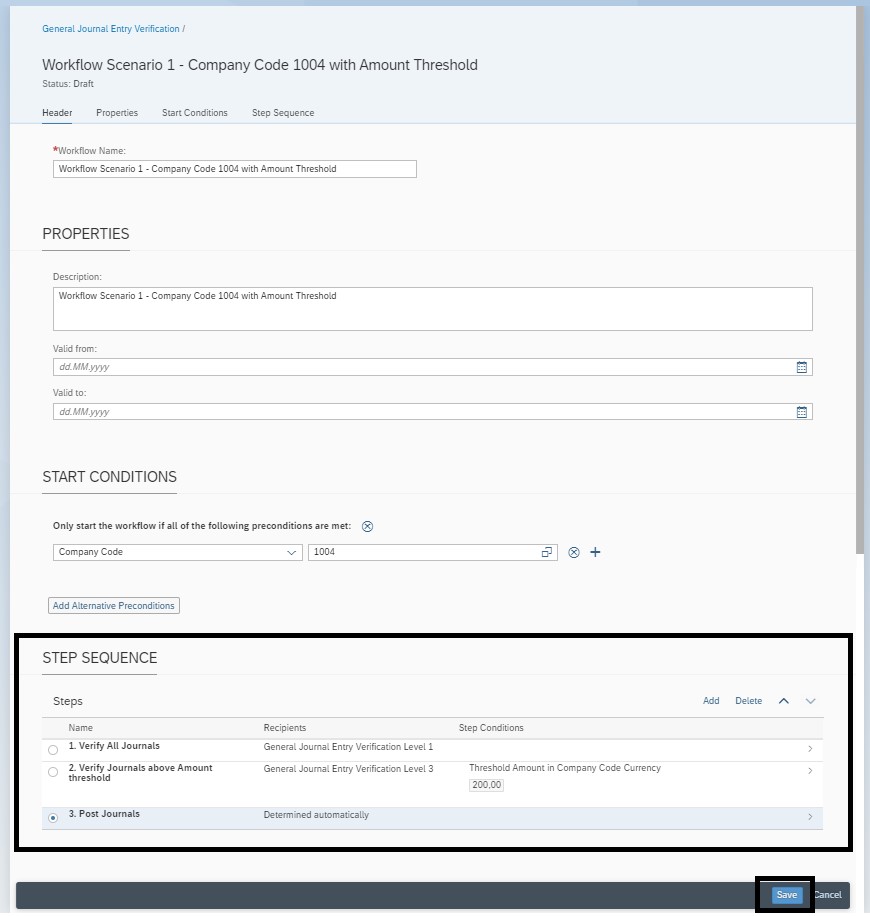Switch to the Step Sequence tab
Screen dimensions: 870x916
point(283,113)
